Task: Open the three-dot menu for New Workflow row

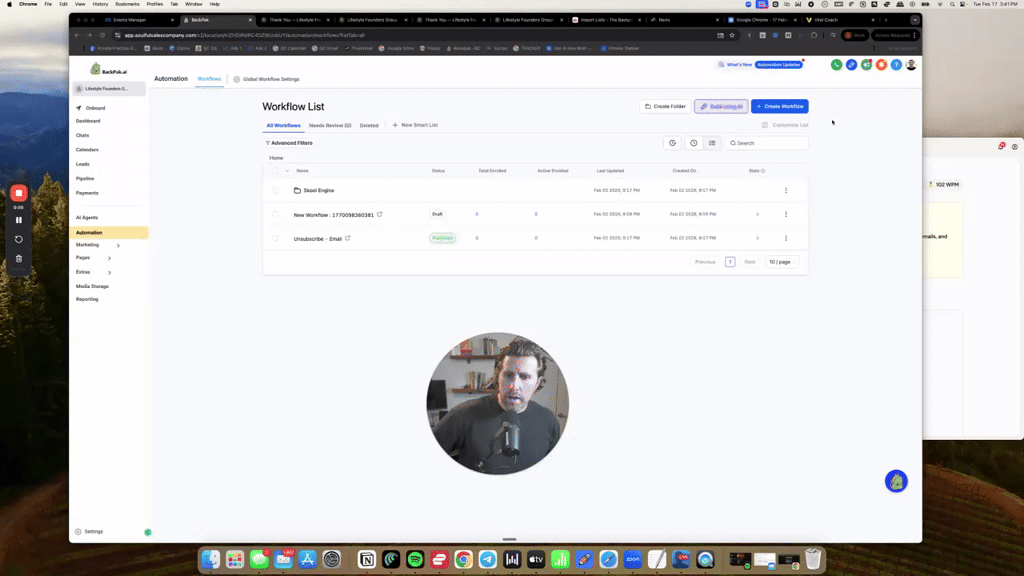Action: (786, 214)
